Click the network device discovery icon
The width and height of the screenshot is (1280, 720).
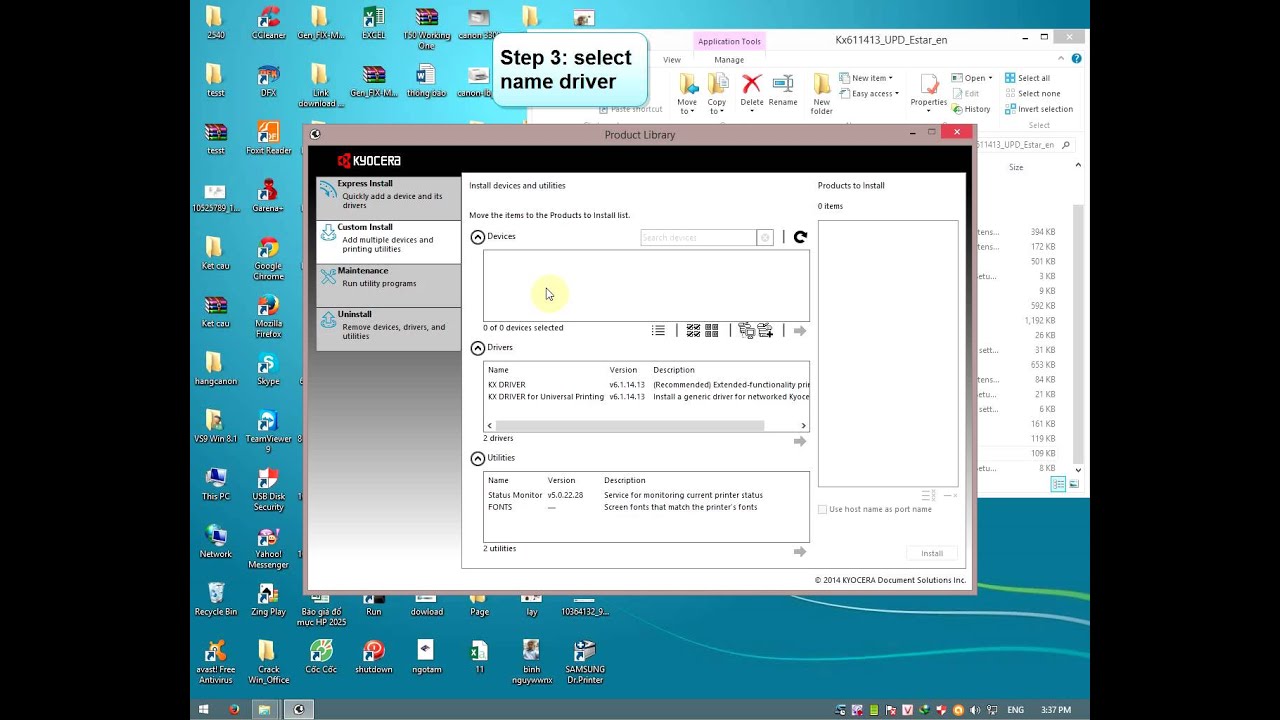[x=746, y=330]
